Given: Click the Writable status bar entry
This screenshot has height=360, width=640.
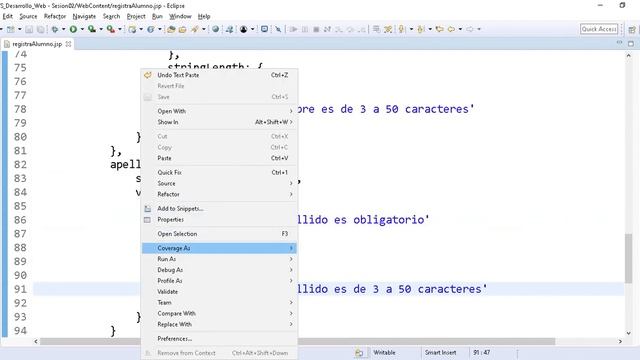Looking at the screenshot, I should pyautogui.click(x=384, y=352).
